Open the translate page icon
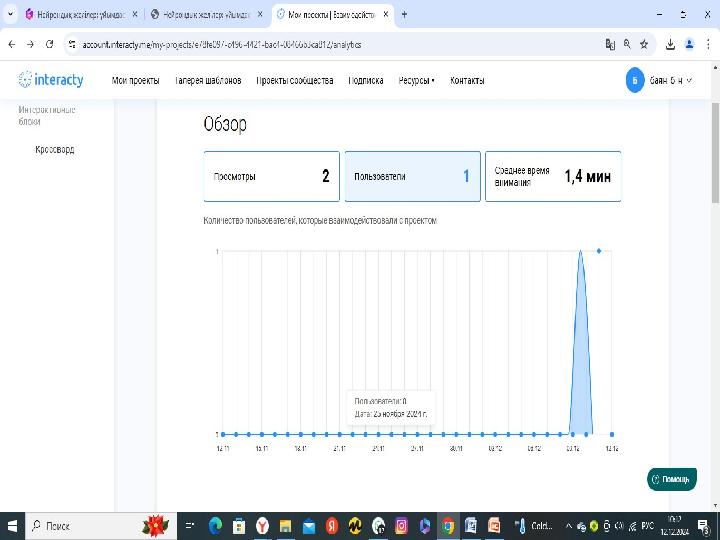The image size is (720, 540). [x=610, y=44]
